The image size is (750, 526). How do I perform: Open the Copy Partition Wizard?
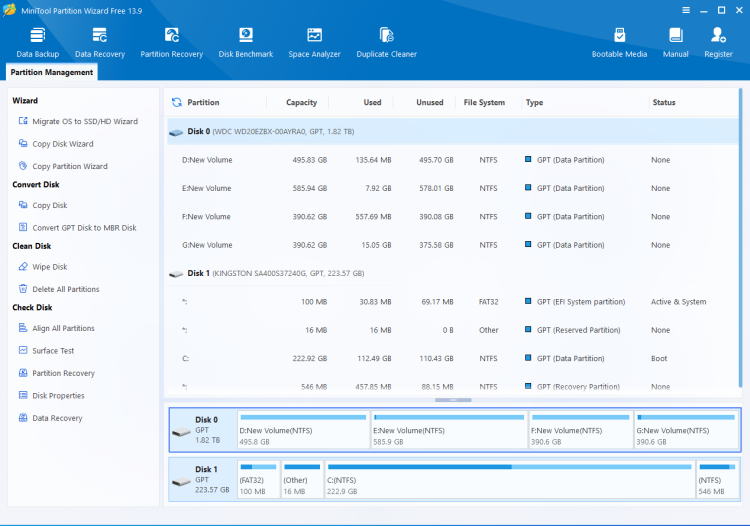63,166
